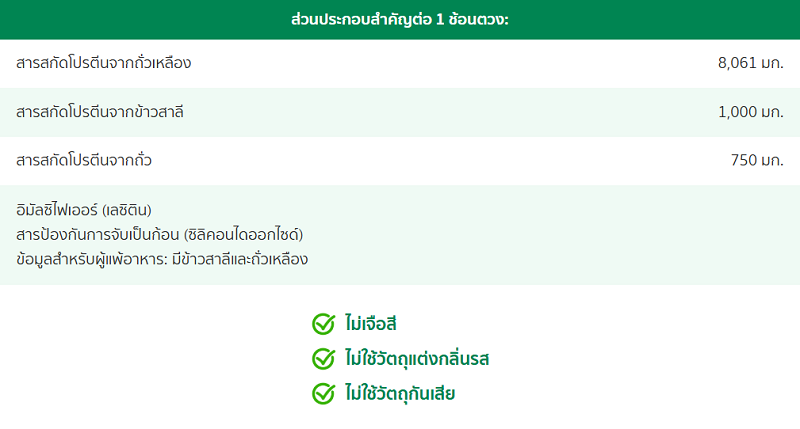Click the green checkmark beside ไม่เจือสี
Image resolution: width=800 pixels, height=429 pixels.
(x=323, y=323)
